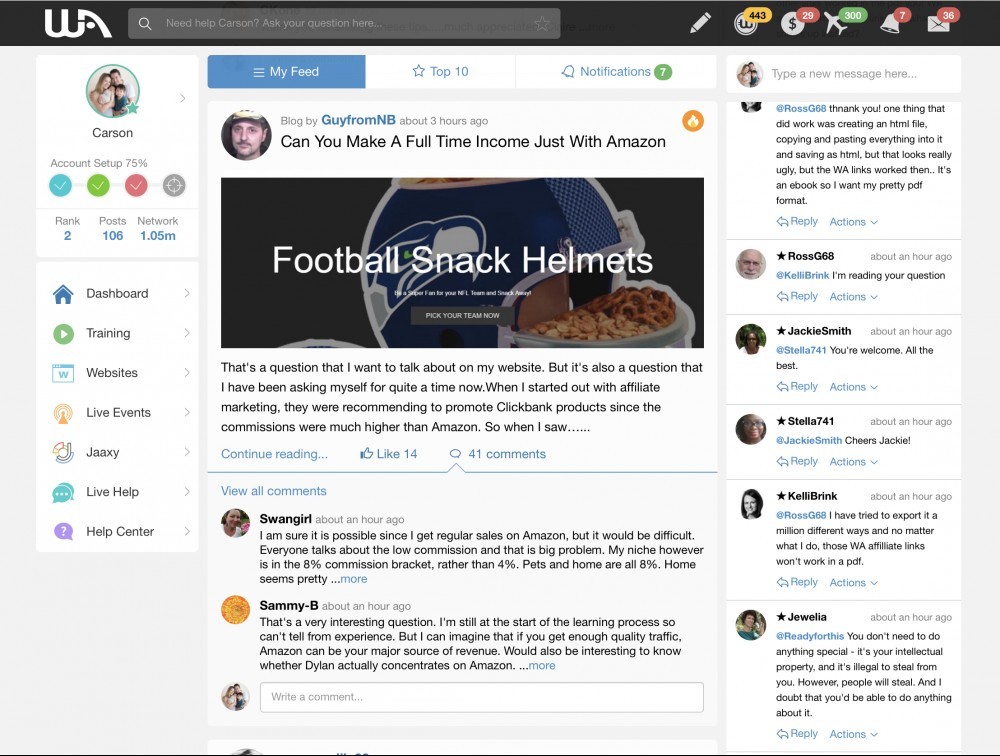Click the pencil write icon in header
The width and height of the screenshot is (1000, 756).
(x=700, y=23)
